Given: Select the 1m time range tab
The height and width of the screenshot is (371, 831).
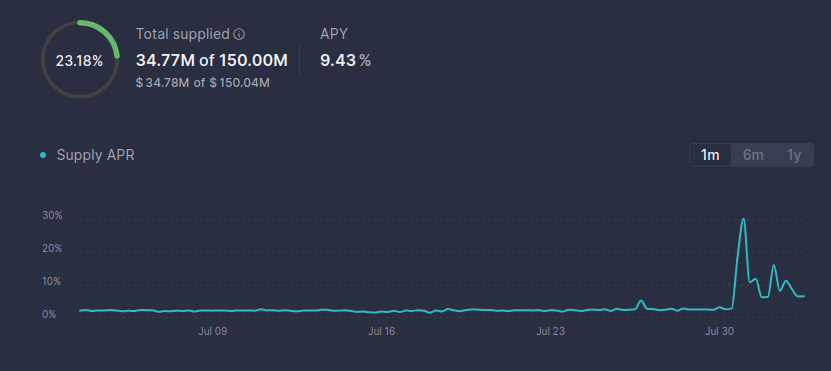Looking at the screenshot, I should (710, 155).
